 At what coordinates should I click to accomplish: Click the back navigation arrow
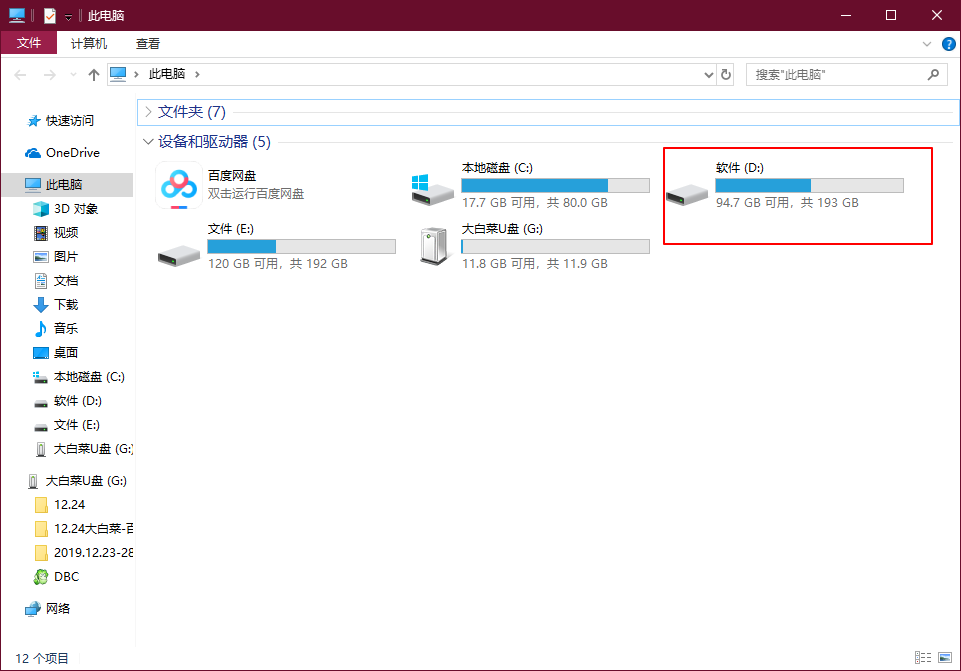[x=20, y=75]
